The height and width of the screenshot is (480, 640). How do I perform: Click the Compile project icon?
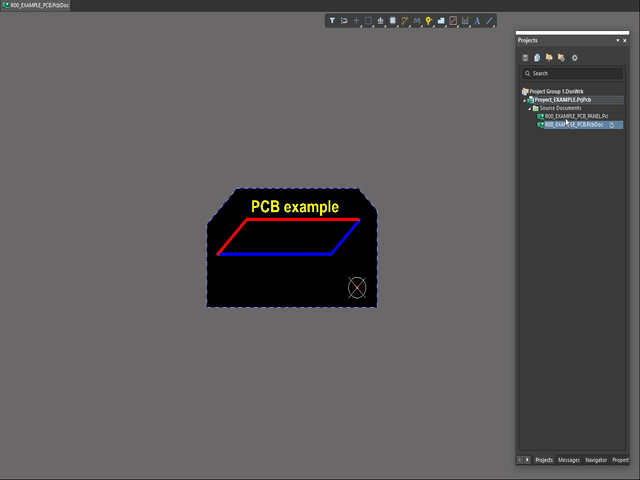coord(537,58)
